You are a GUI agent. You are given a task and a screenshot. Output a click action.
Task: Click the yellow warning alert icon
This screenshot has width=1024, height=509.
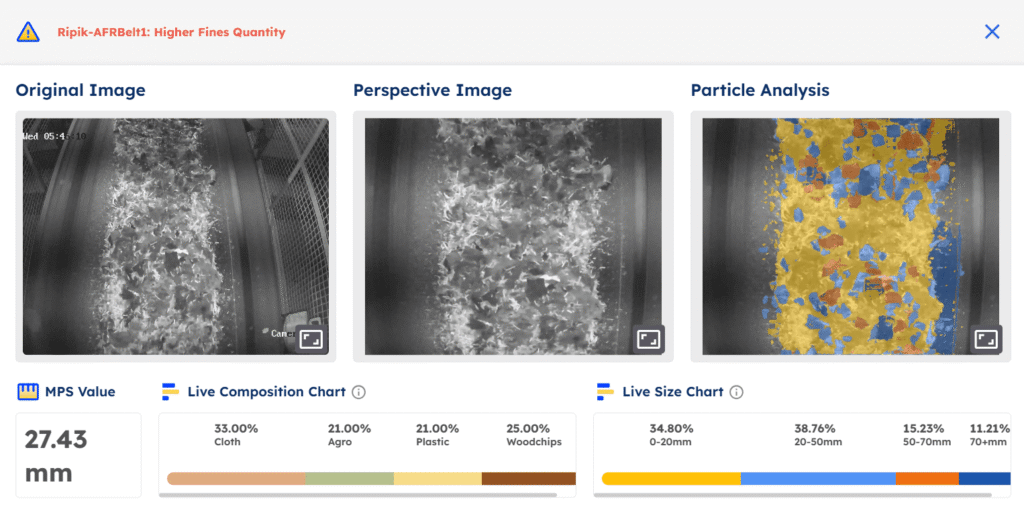coord(28,32)
